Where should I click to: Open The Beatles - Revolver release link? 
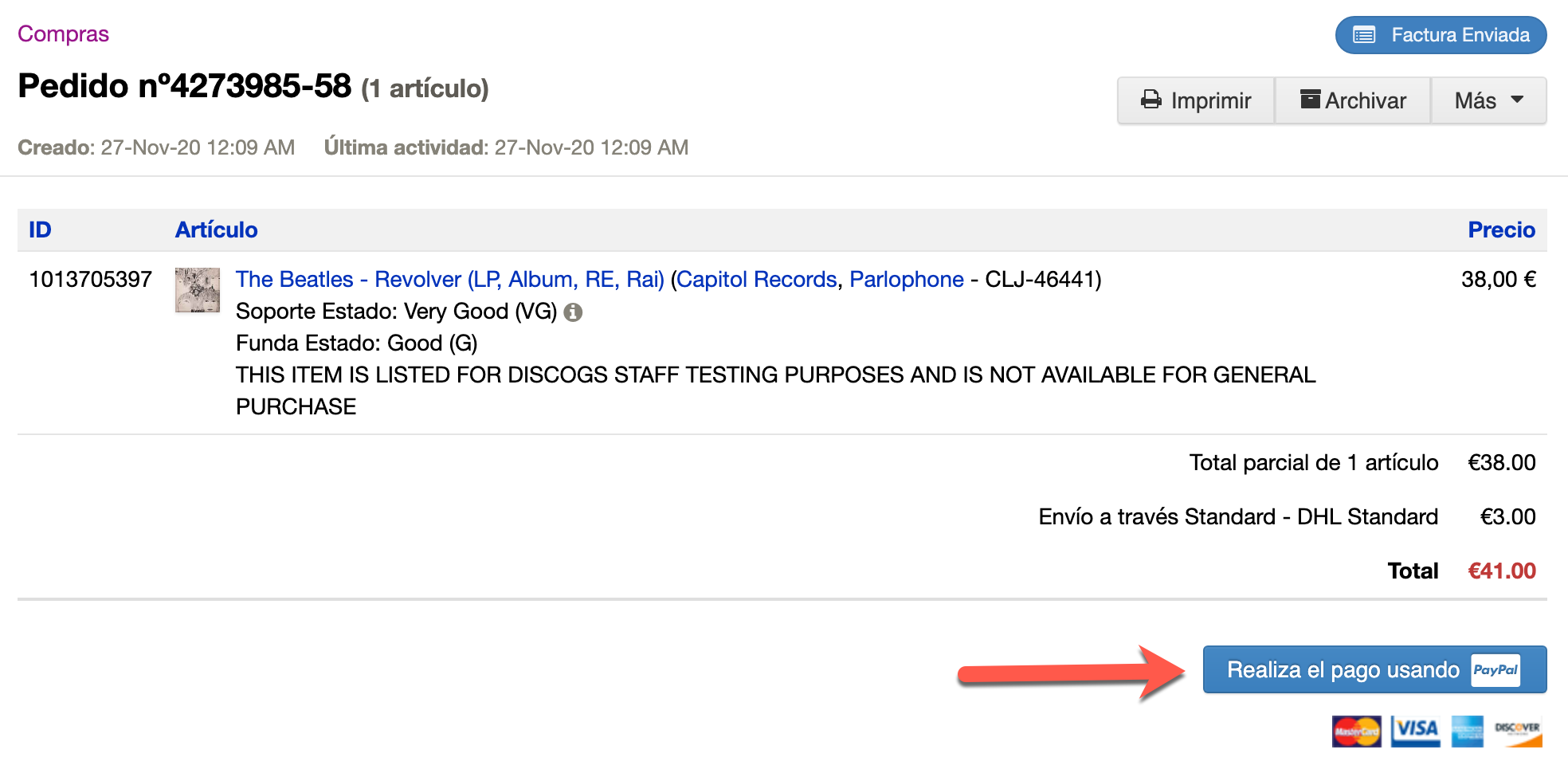[449, 279]
